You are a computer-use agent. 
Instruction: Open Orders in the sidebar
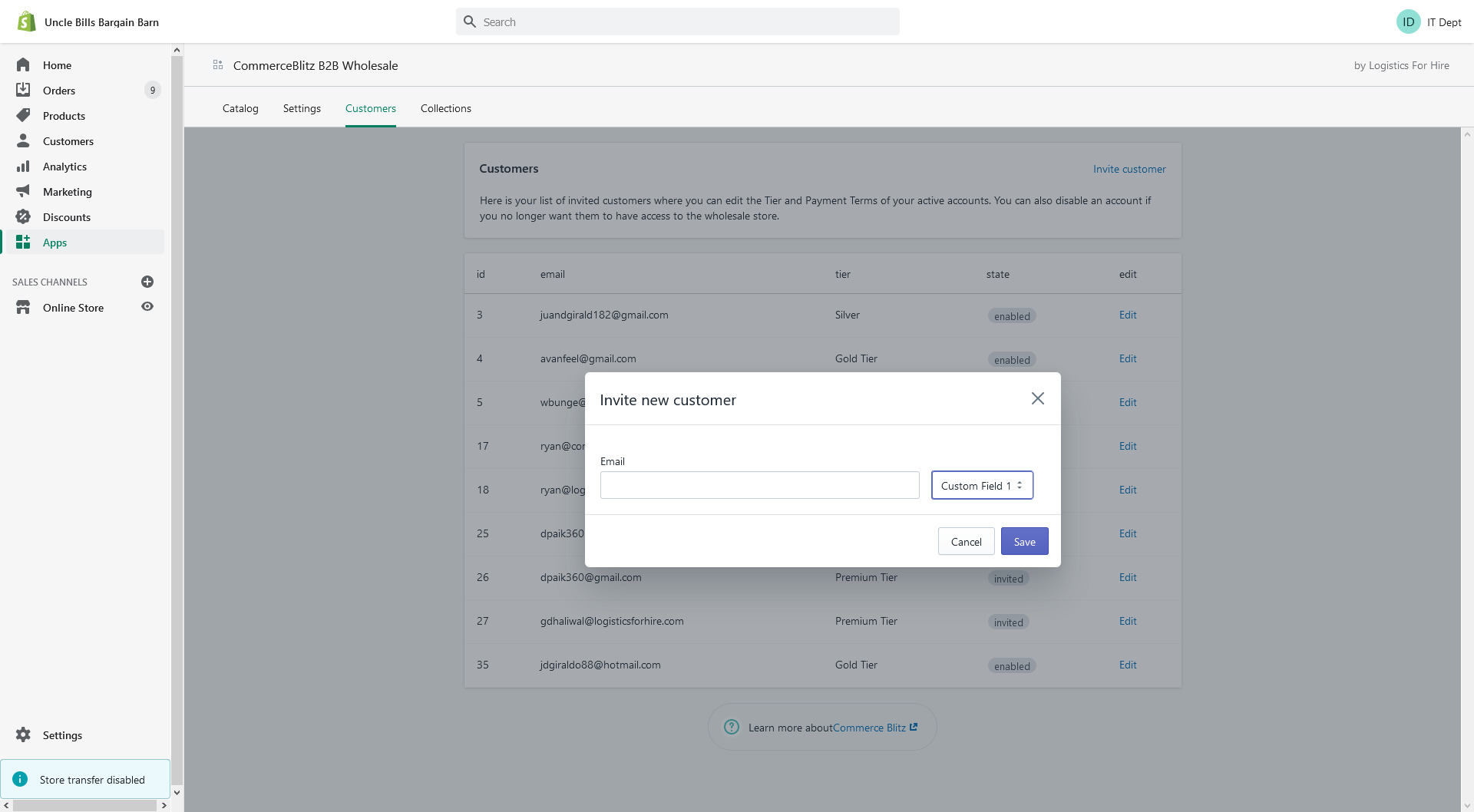pos(59,91)
